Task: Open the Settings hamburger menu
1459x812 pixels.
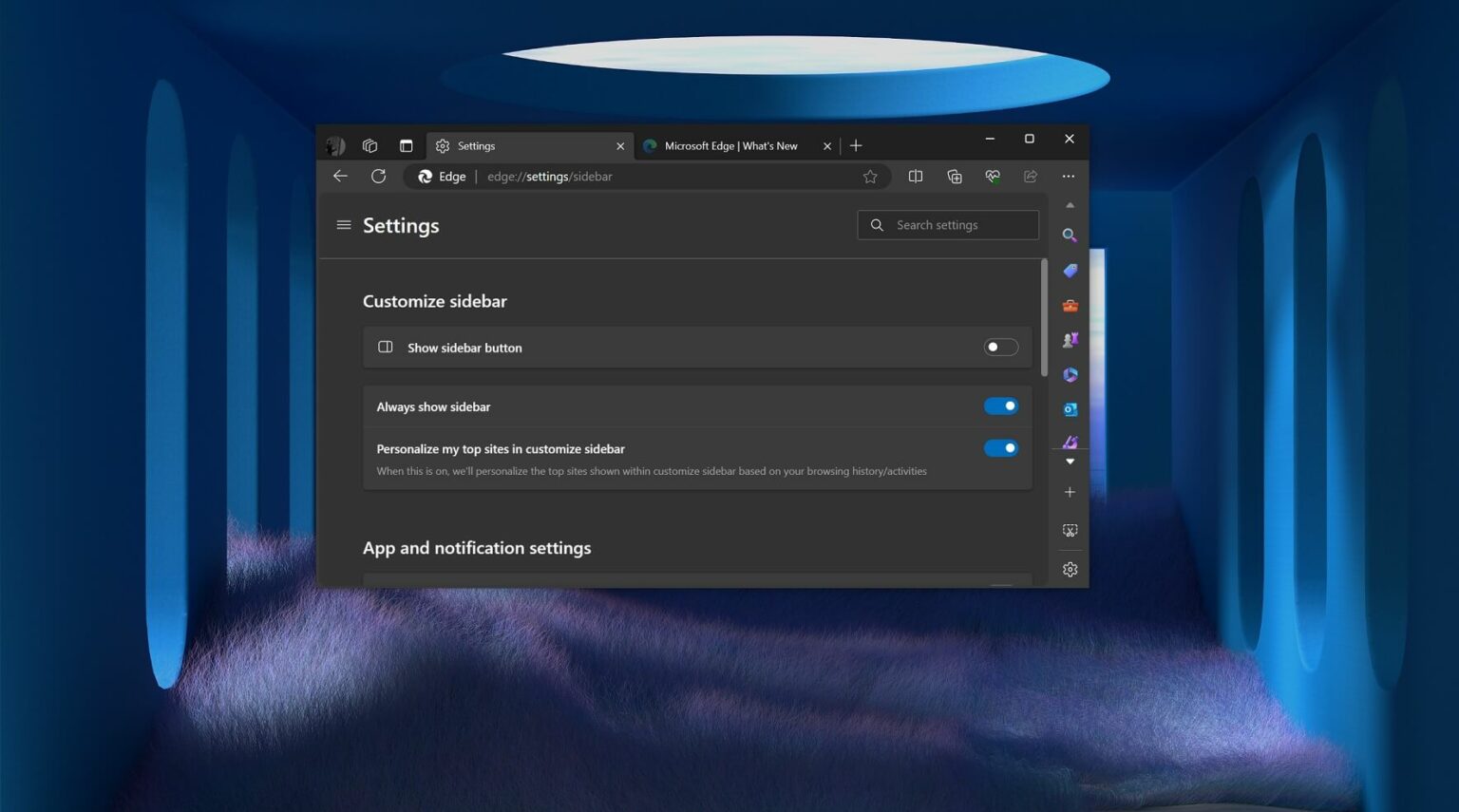Action: tap(343, 224)
